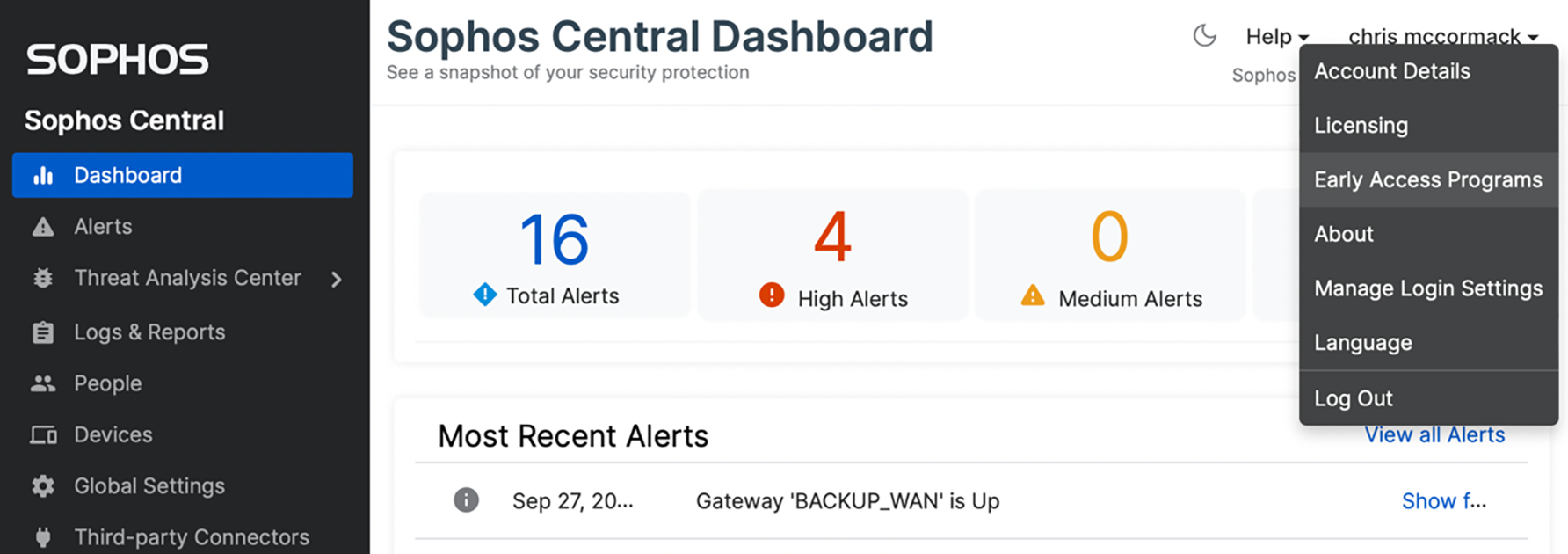Screen dimensions: 1568x554
Task: Click the Alerts warning triangle icon
Action: (x=43, y=227)
